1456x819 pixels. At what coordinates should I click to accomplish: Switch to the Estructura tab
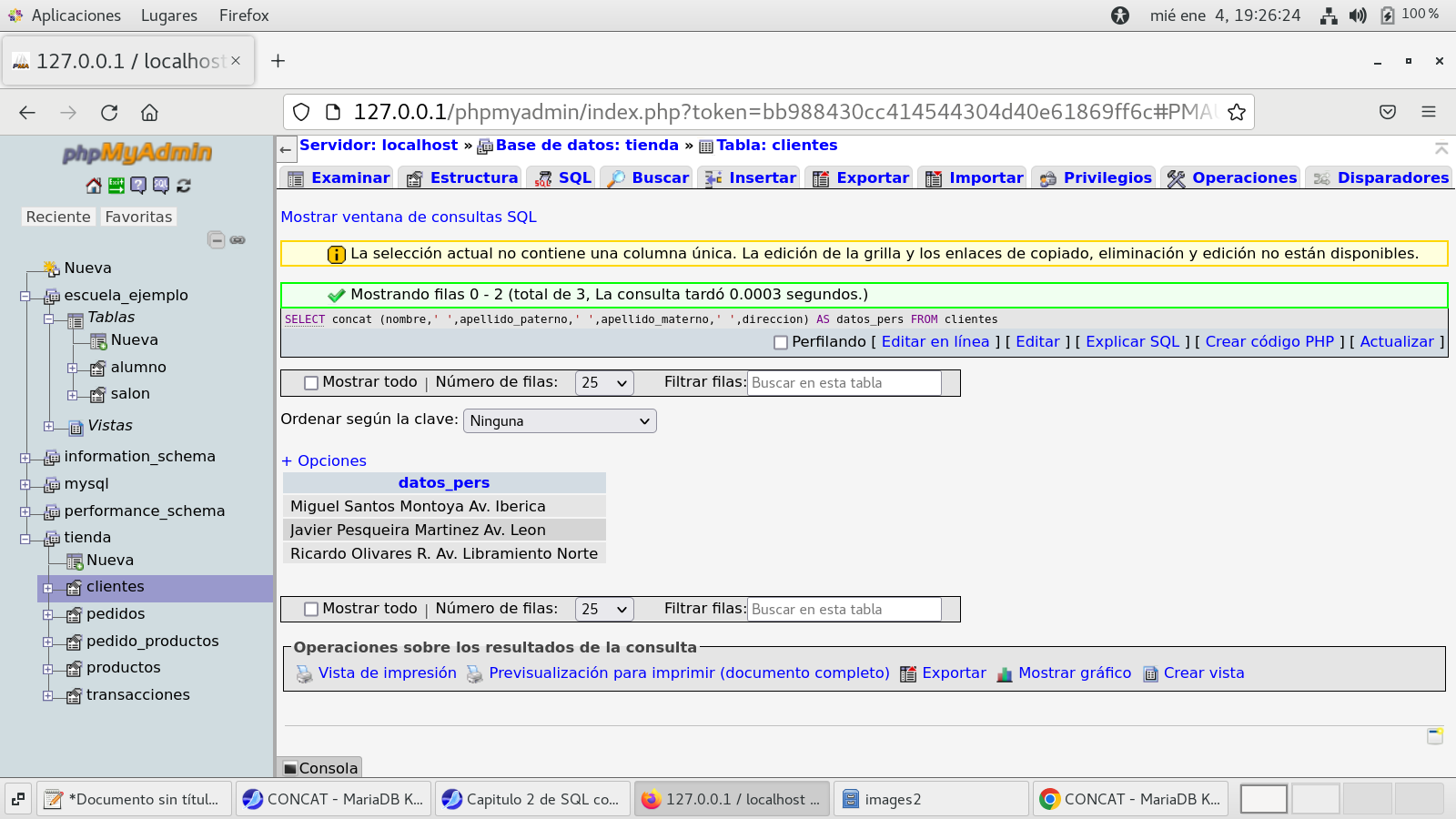(x=462, y=177)
